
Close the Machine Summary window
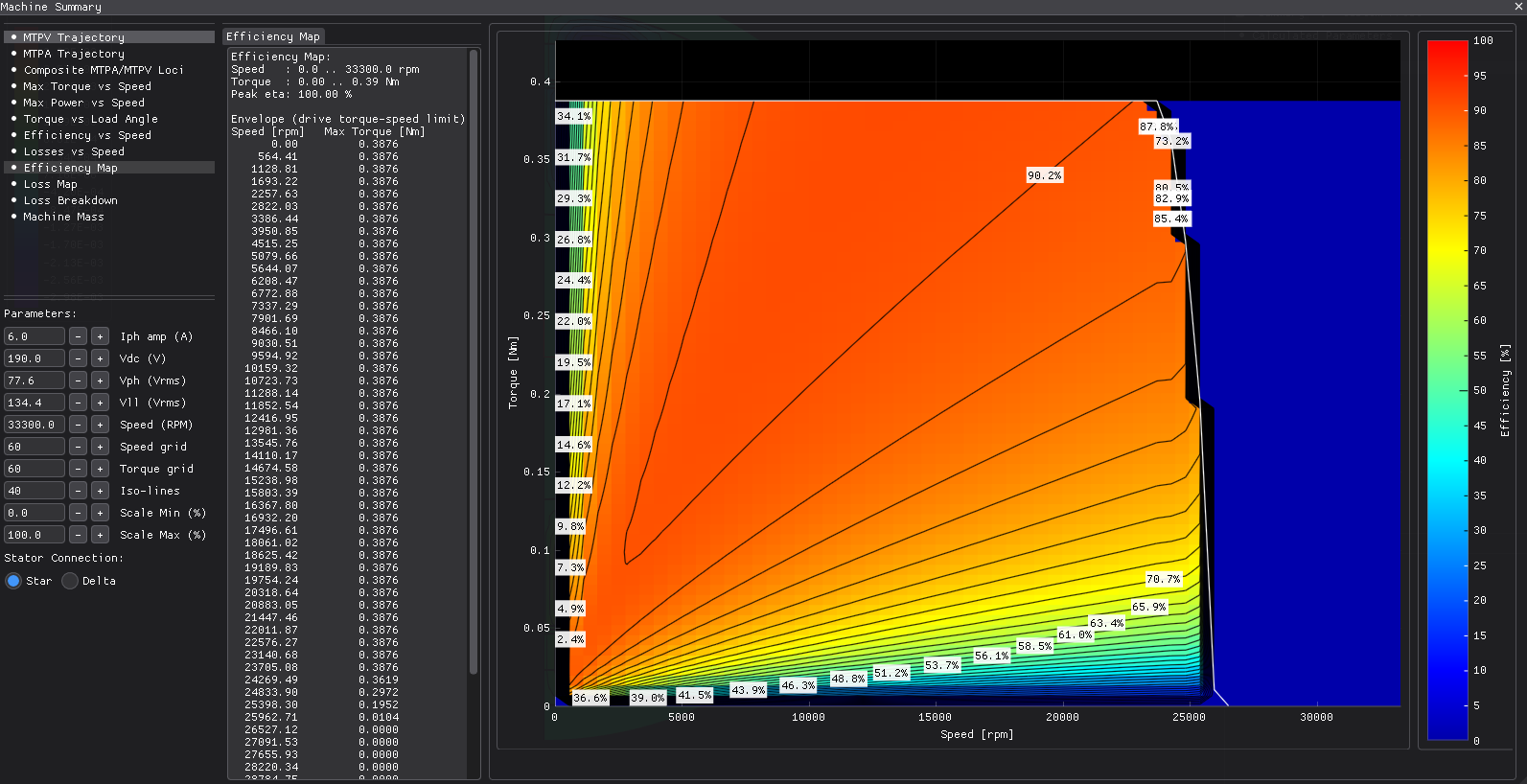(x=1518, y=7)
